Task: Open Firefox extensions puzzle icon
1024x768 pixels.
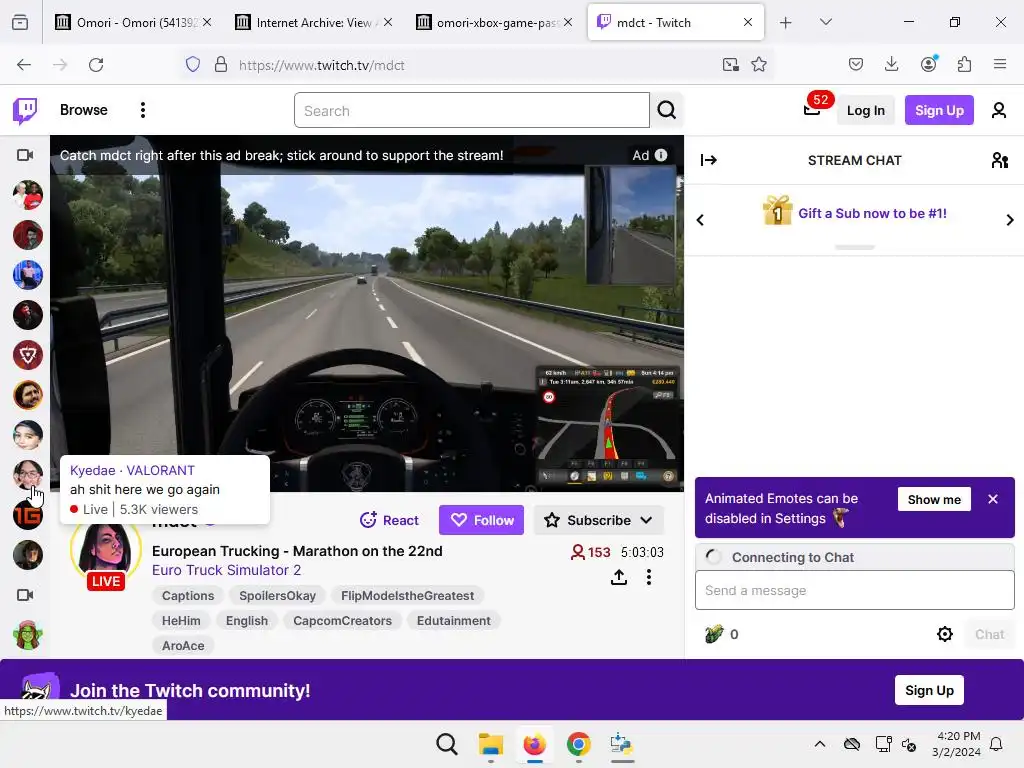Action: coord(964,64)
